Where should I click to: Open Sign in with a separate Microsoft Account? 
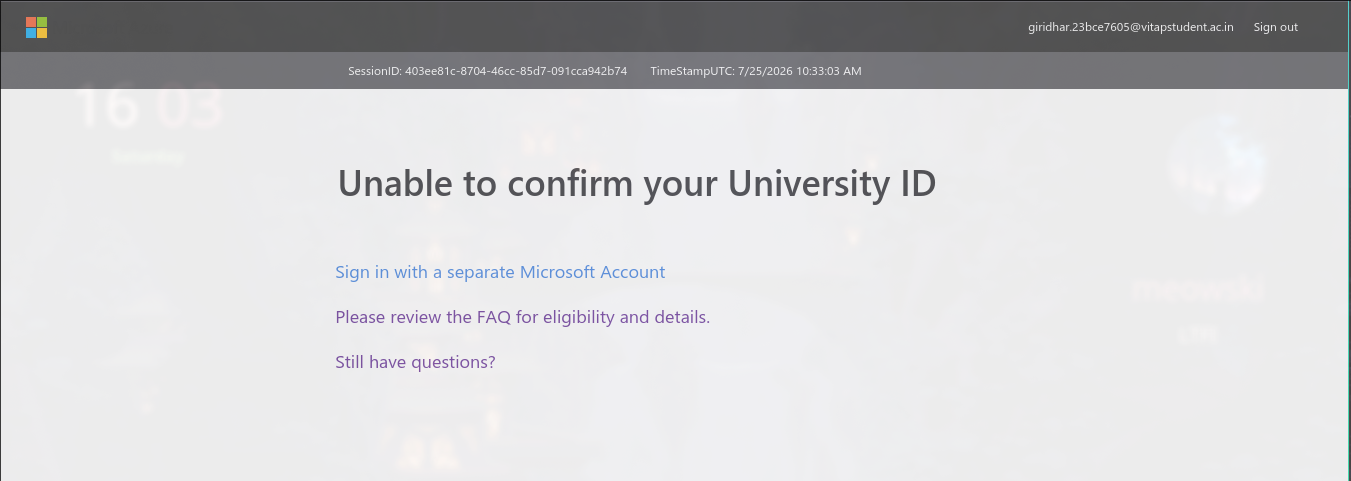point(500,272)
